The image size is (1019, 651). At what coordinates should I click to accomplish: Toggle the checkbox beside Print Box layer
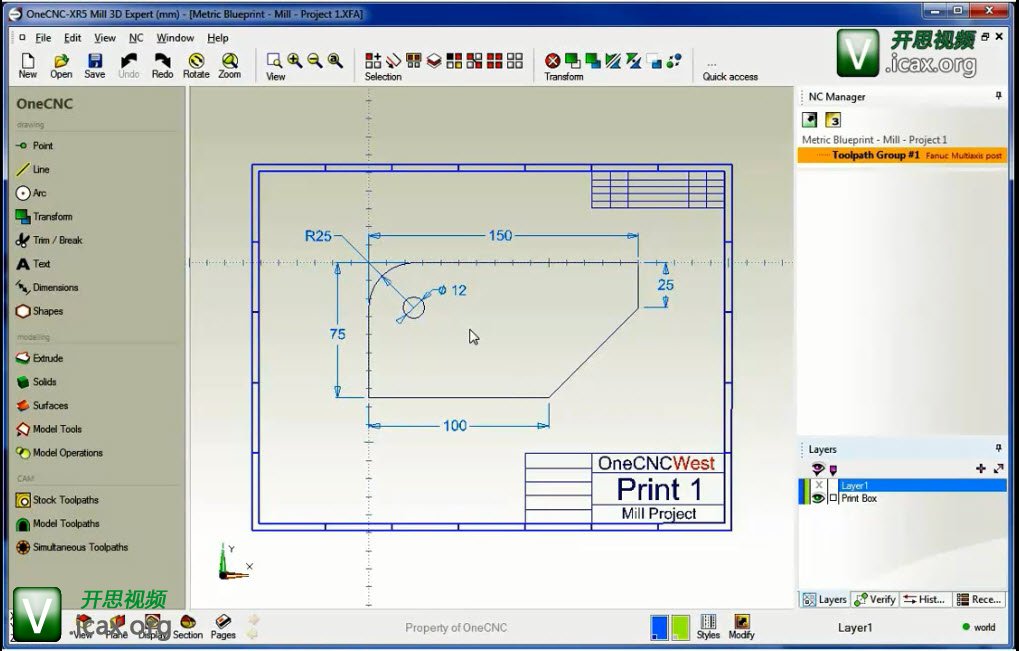point(833,498)
